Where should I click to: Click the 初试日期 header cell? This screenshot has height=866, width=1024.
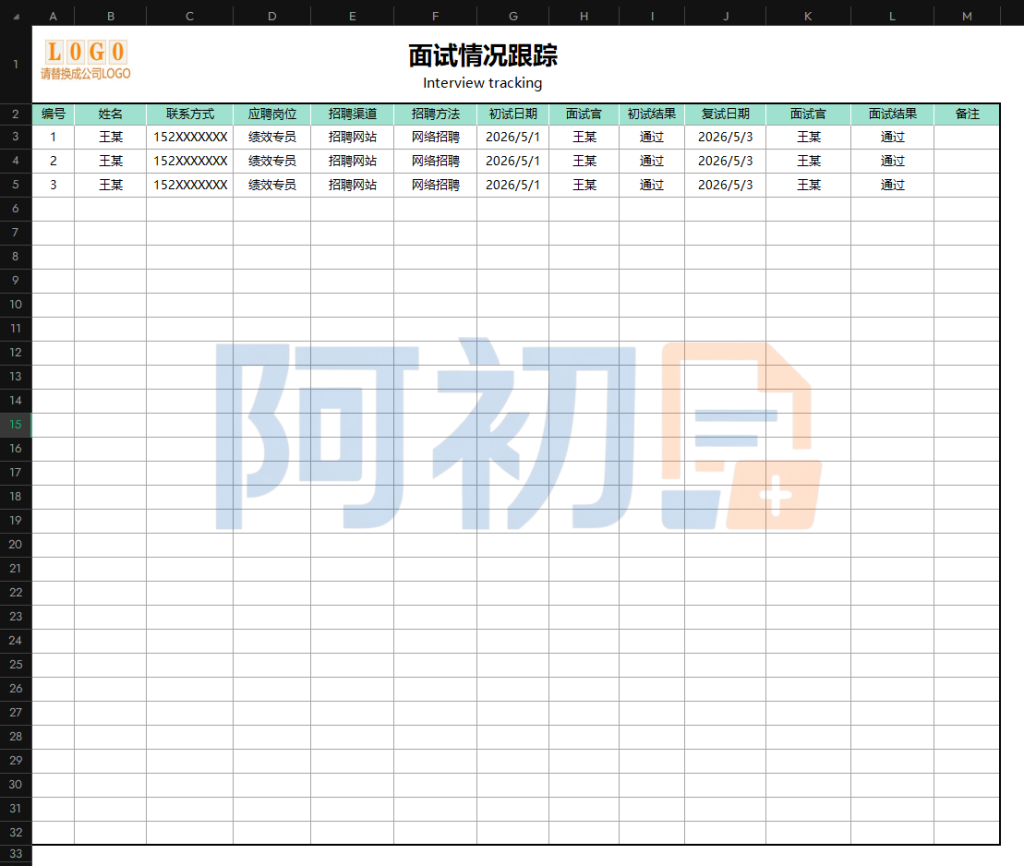pyautogui.click(x=513, y=114)
